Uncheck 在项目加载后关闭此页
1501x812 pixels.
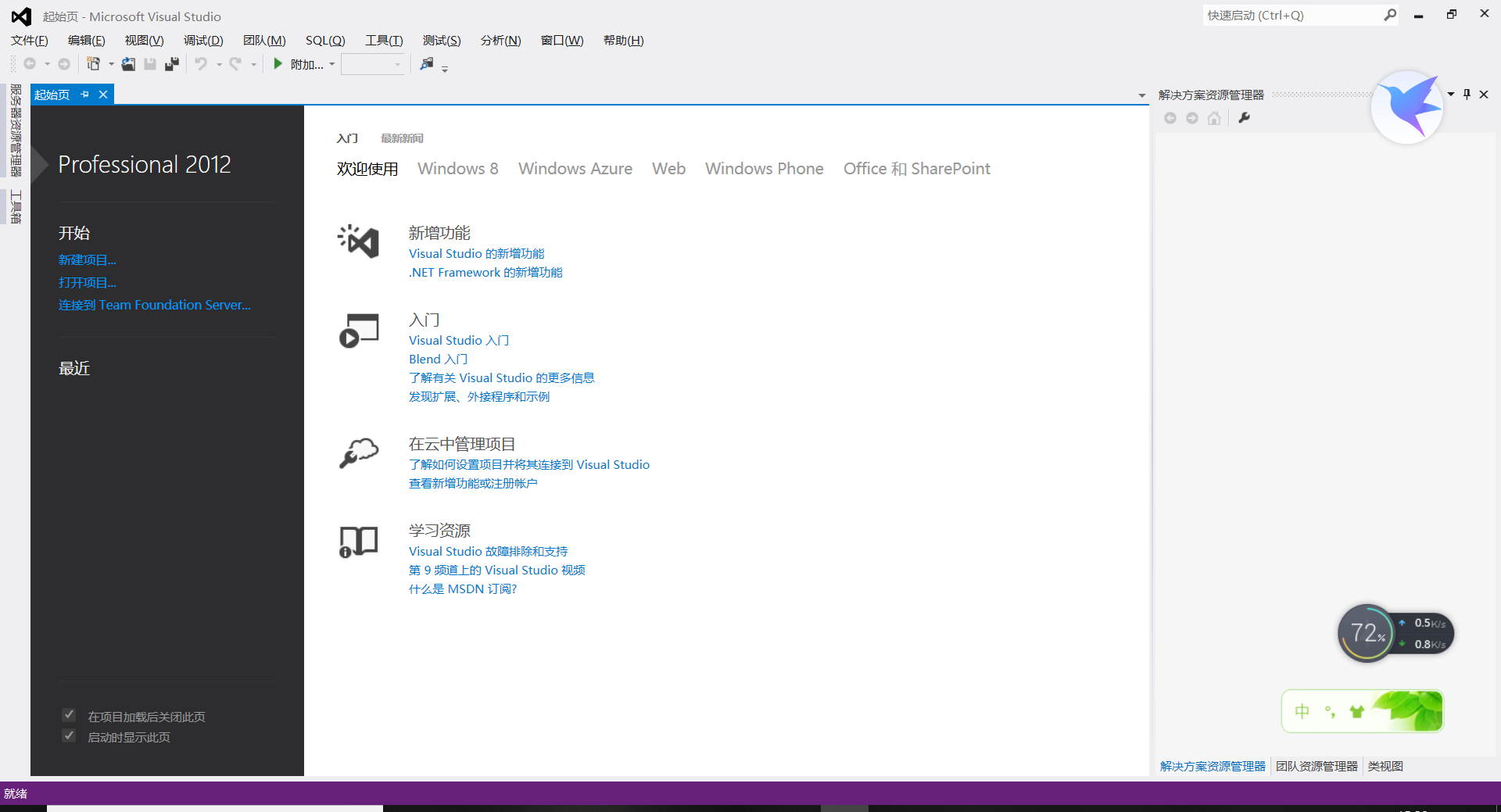pos(69,714)
